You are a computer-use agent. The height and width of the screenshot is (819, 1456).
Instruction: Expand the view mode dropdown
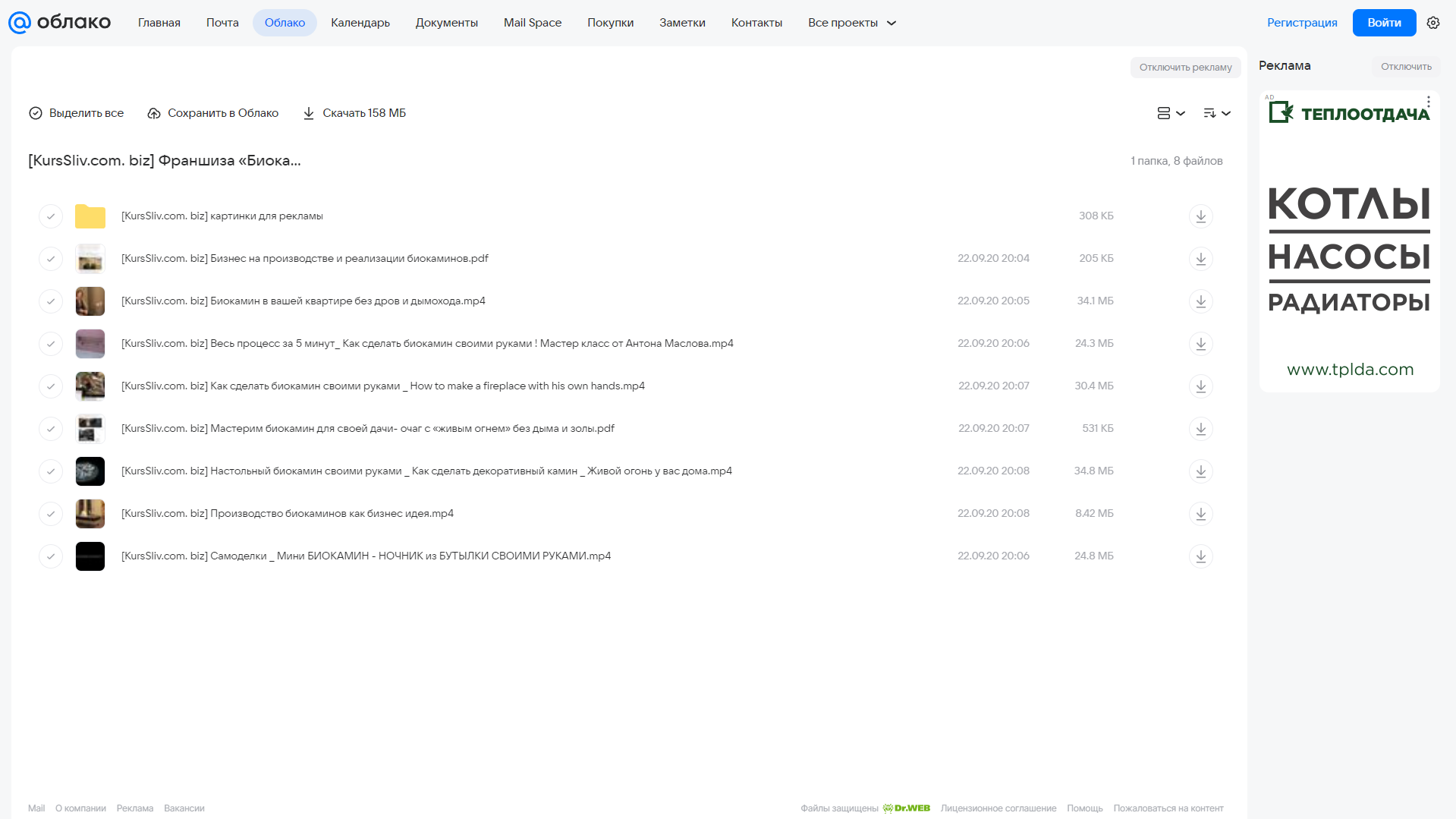(1171, 113)
